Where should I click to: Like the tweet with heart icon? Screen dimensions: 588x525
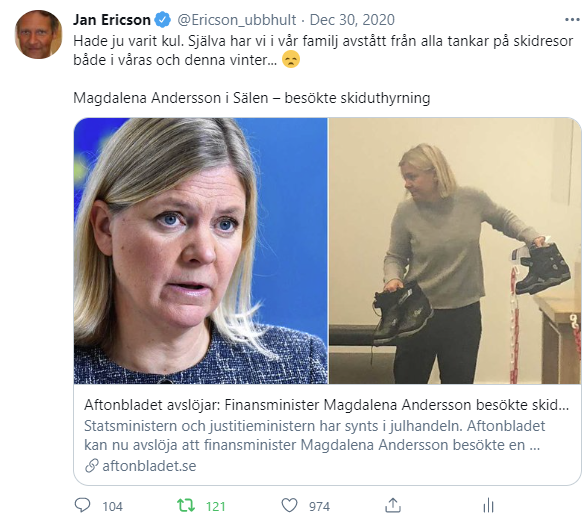[x=289, y=506]
